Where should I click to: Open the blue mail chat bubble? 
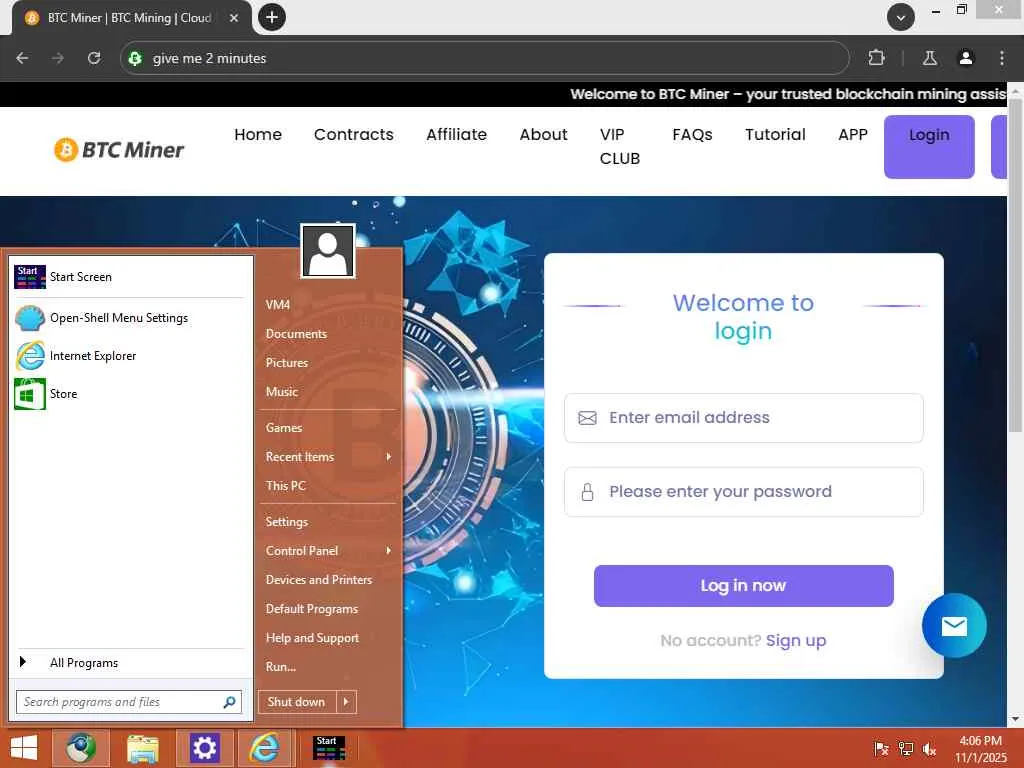point(954,626)
